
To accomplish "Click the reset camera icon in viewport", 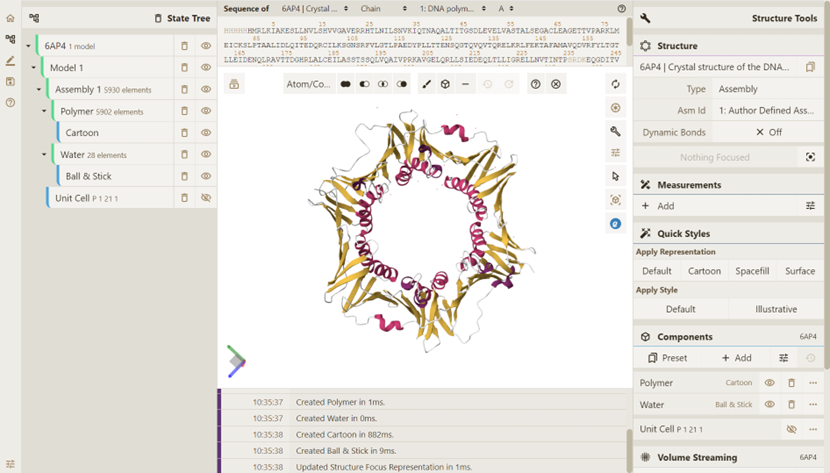I will pos(615,85).
